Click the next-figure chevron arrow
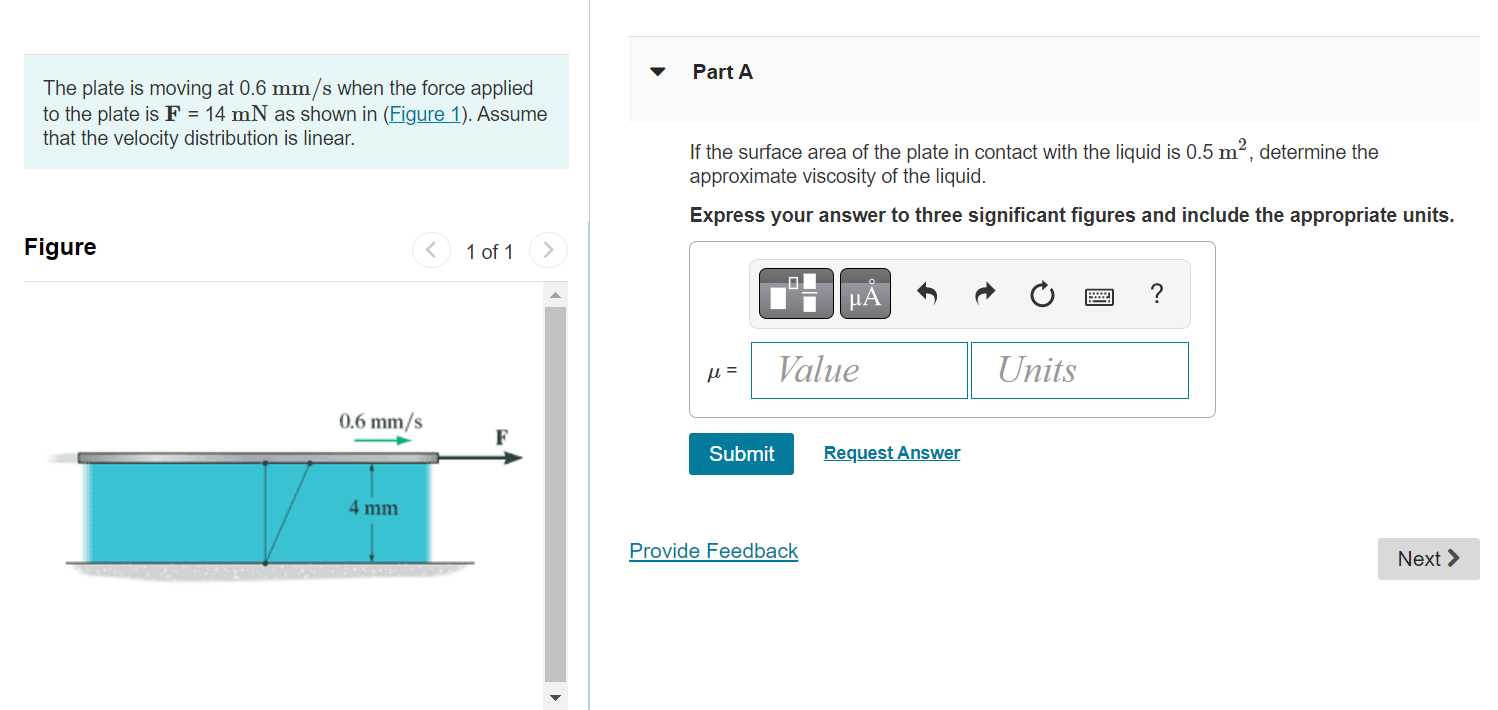This screenshot has height=710, width=1498. 548,250
